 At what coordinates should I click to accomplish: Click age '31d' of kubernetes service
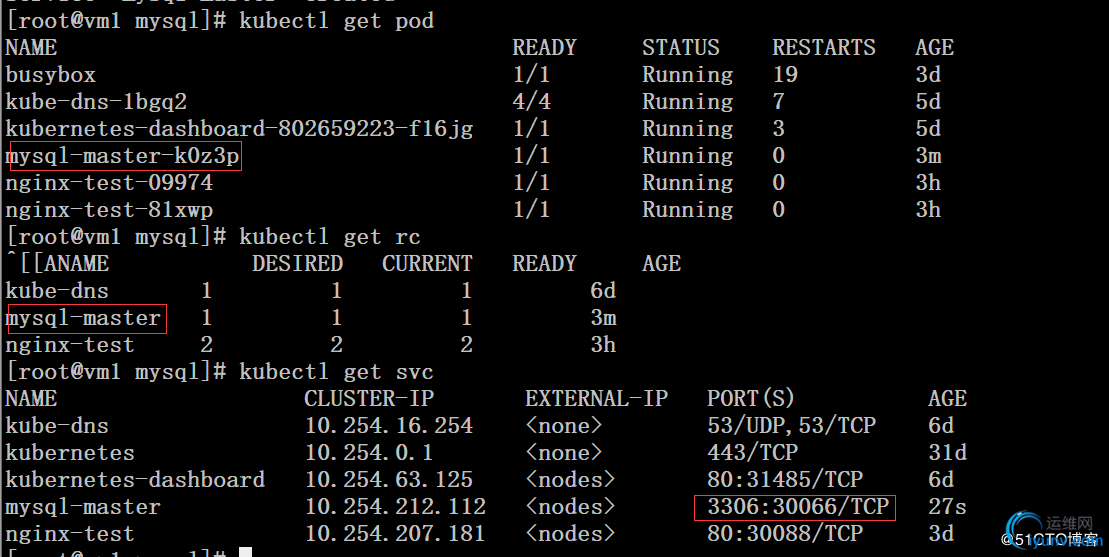click(948, 452)
